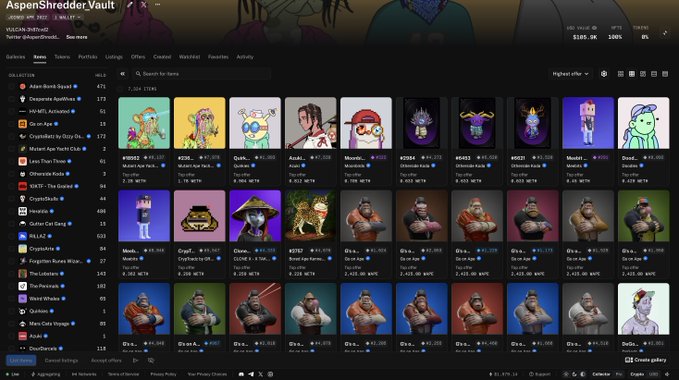The image size is (679, 380).
Task: Check the Desperate ApeWives collection checkbox
Action: coord(11,99)
